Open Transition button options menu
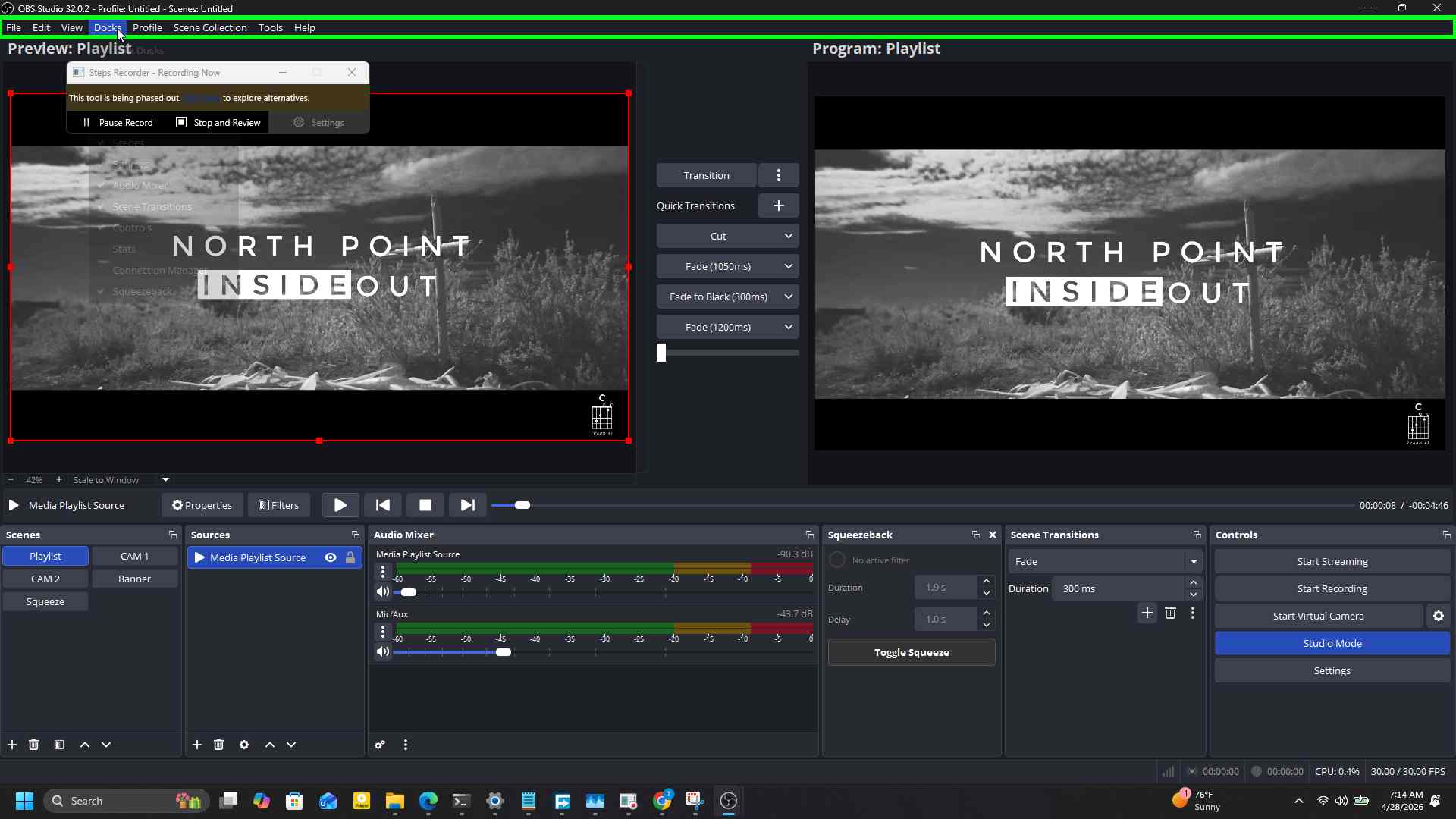The image size is (1456, 819). (x=779, y=175)
